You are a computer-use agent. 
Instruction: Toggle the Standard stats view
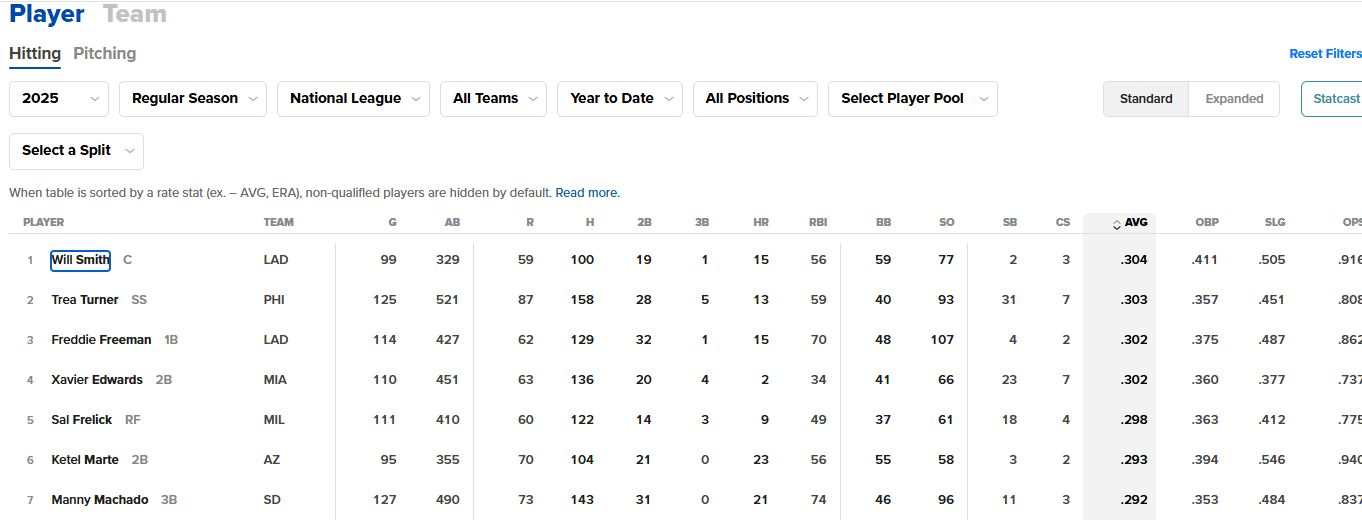1146,98
